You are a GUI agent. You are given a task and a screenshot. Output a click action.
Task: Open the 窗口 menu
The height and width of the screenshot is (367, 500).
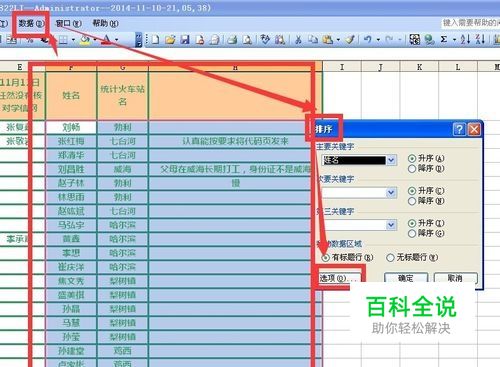(68, 23)
